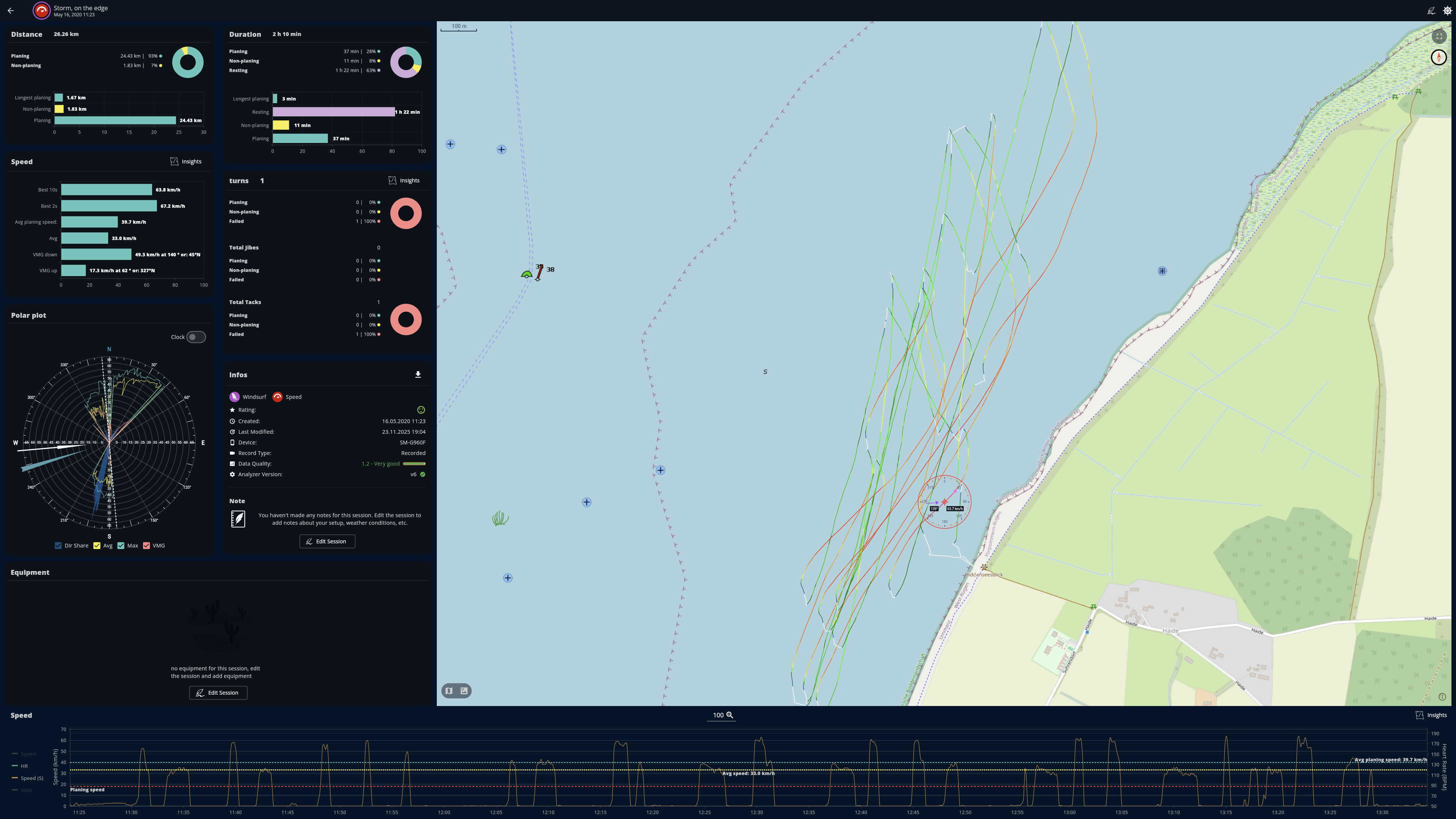Open Insights for the turns panel
The image size is (1456, 819).
pyautogui.click(x=404, y=181)
